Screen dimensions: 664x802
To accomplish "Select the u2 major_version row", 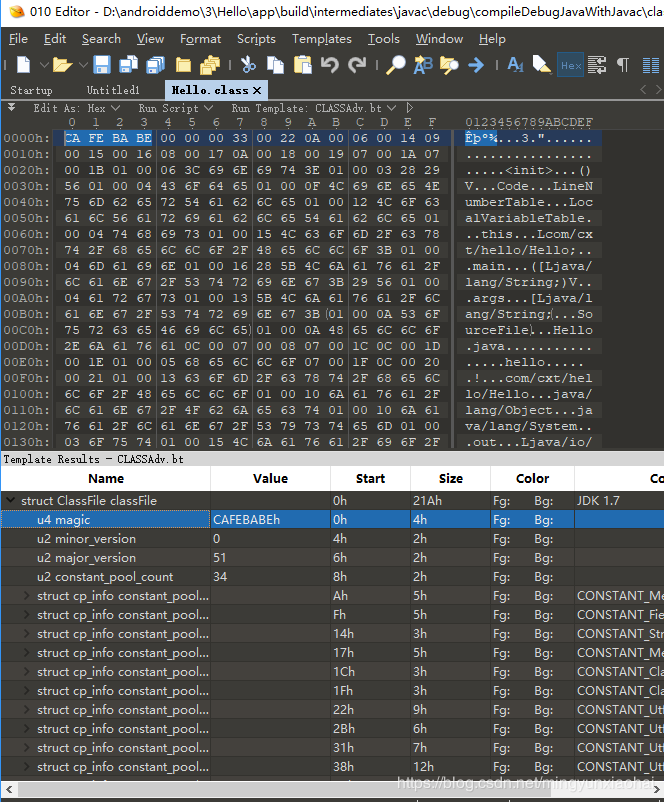I will (86, 558).
